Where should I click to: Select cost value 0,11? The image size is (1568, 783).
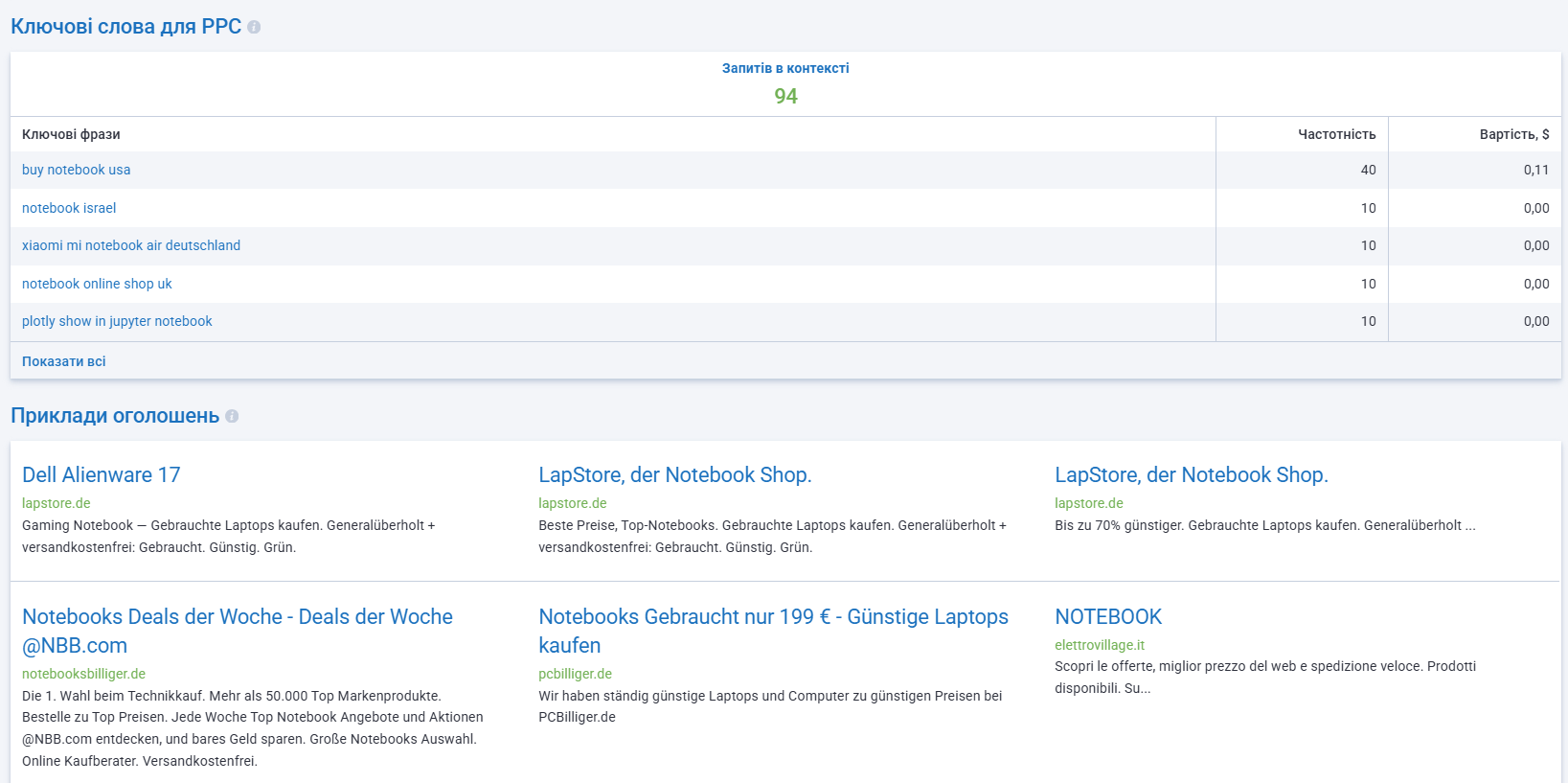1536,170
